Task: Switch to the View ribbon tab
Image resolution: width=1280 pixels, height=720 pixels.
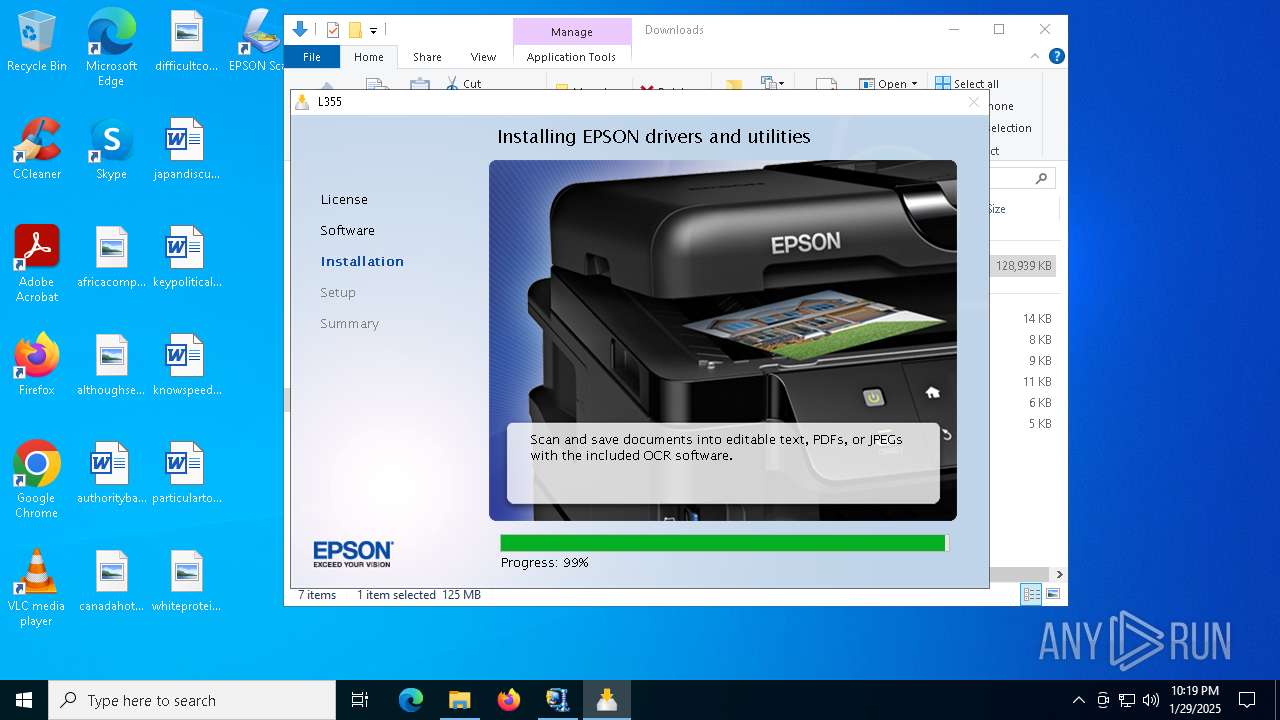Action: pyautogui.click(x=483, y=57)
